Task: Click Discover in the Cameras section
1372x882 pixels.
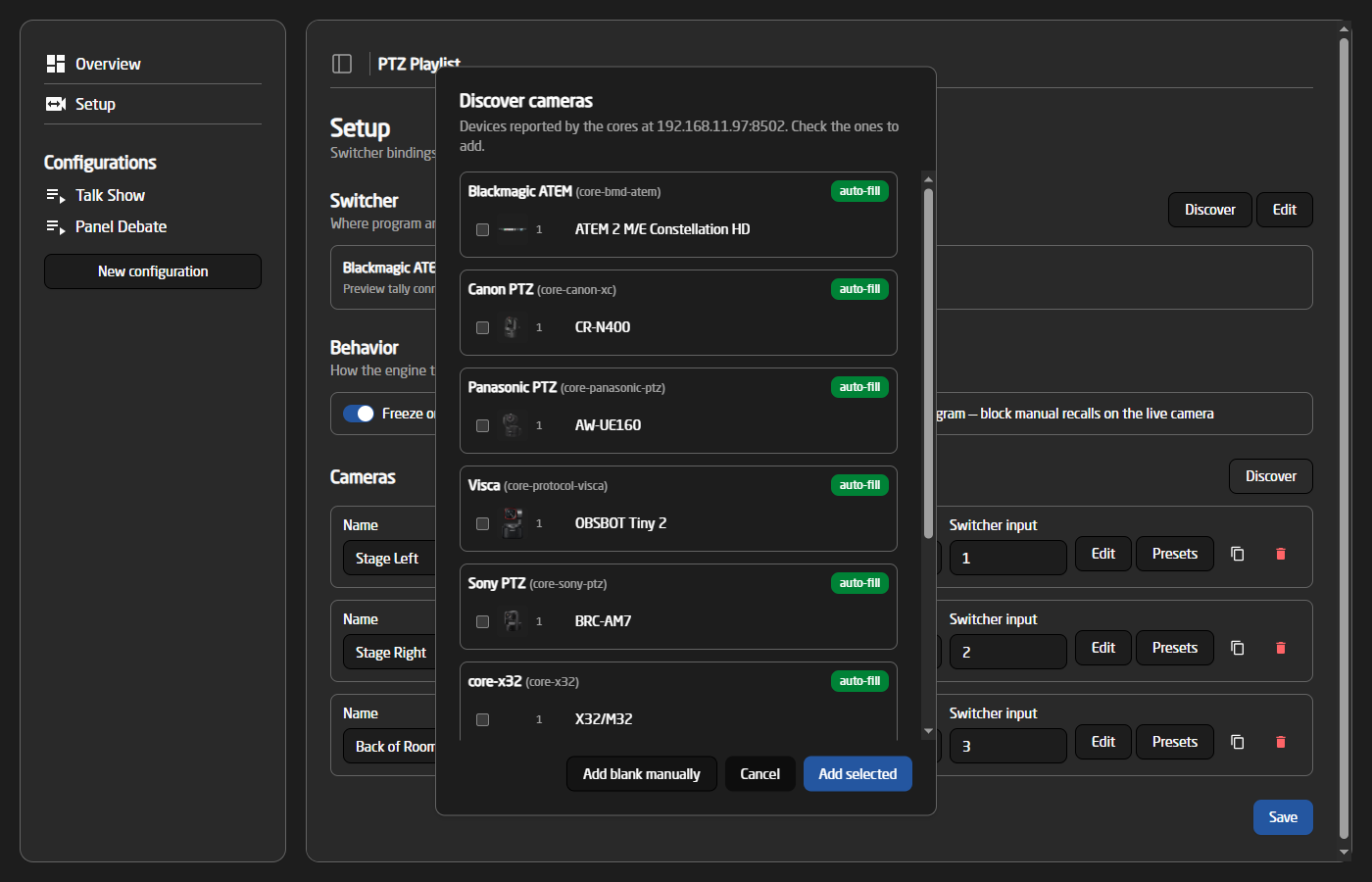Action: pos(1271,476)
